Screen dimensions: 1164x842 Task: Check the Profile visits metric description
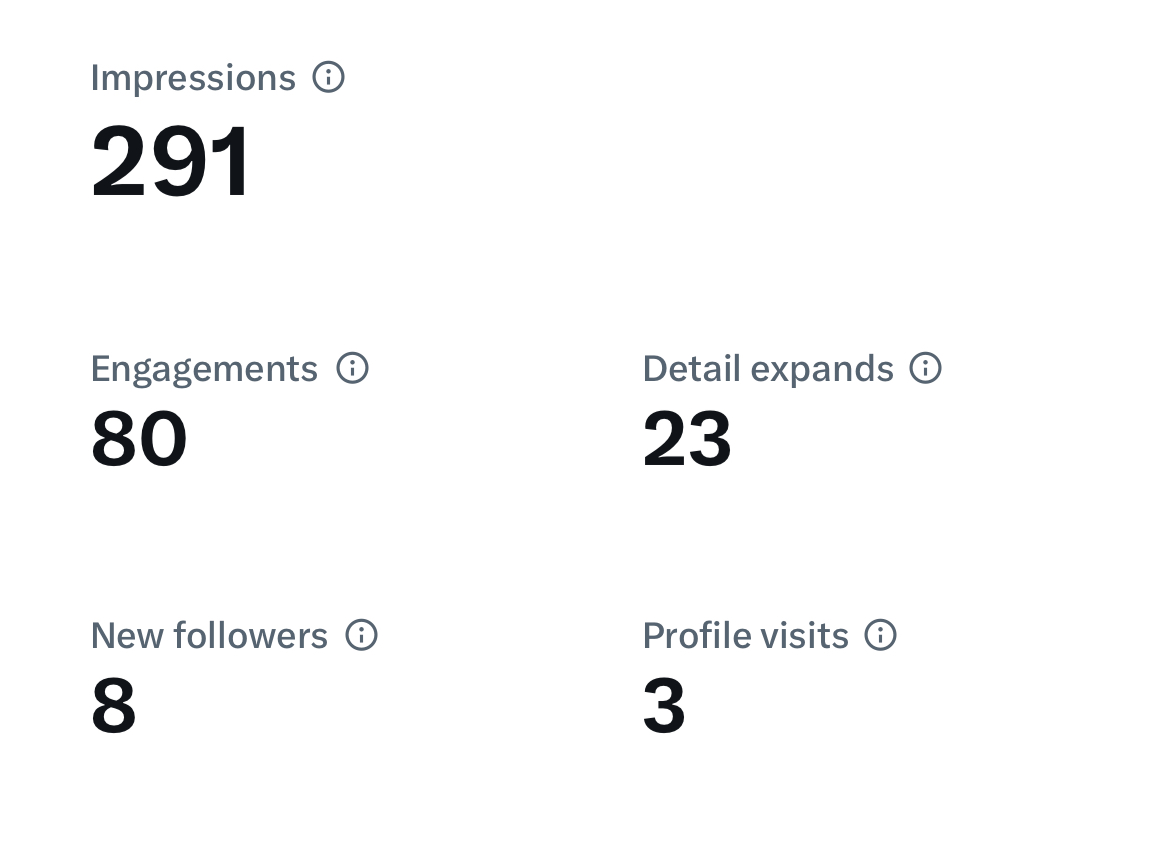coord(880,635)
